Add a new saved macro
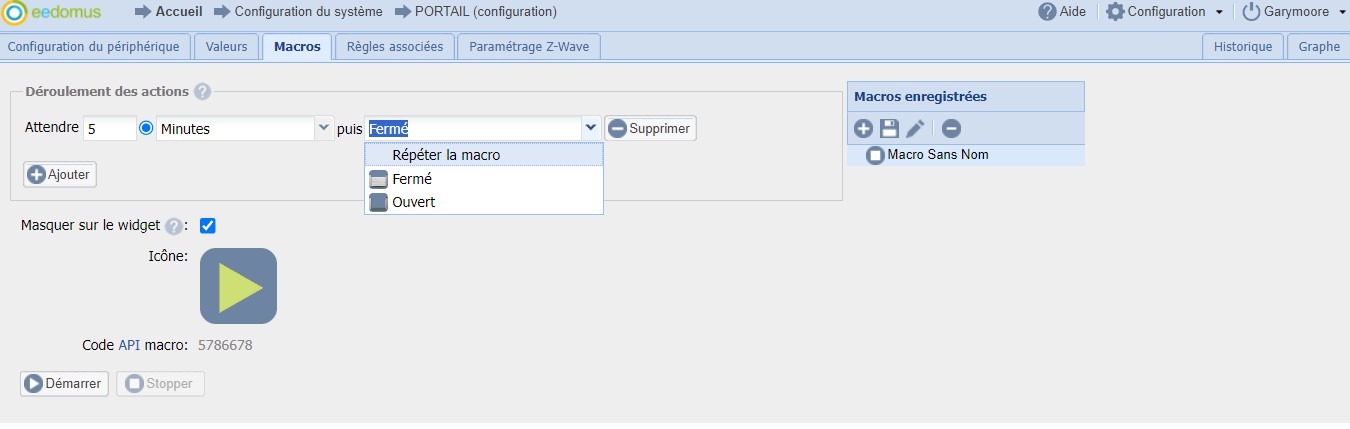The height and width of the screenshot is (429, 1350). (x=864, y=128)
